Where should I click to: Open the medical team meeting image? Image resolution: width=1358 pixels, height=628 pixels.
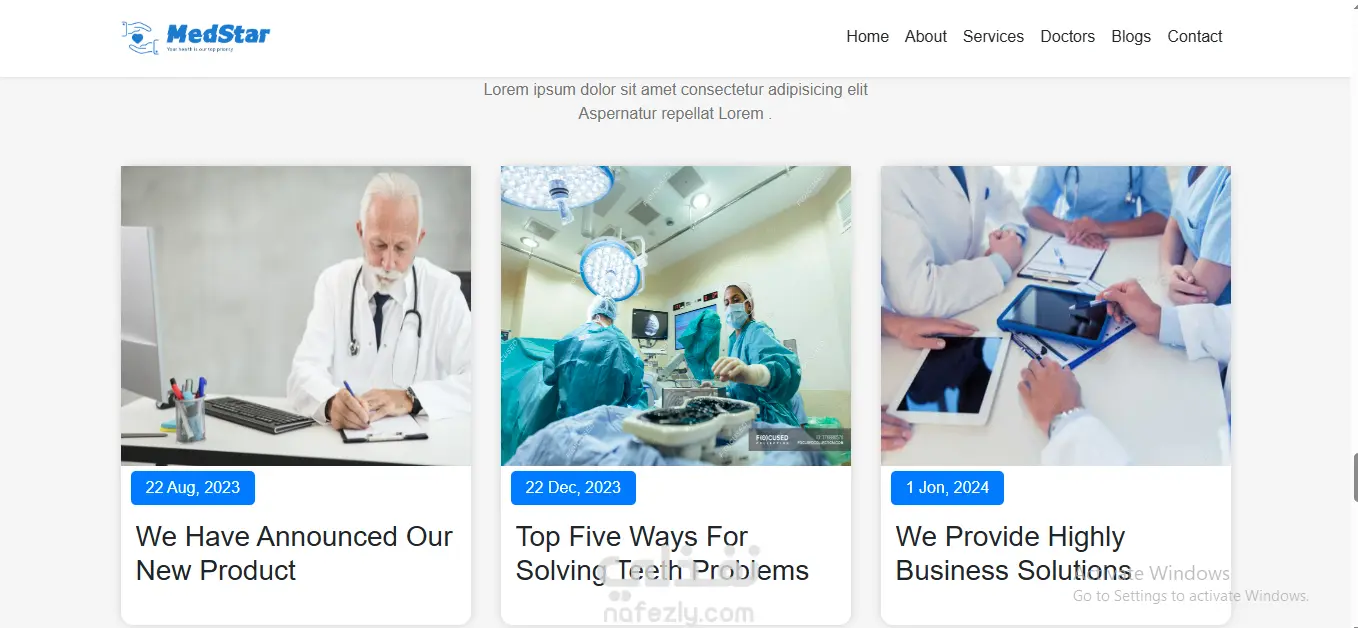pos(1056,316)
